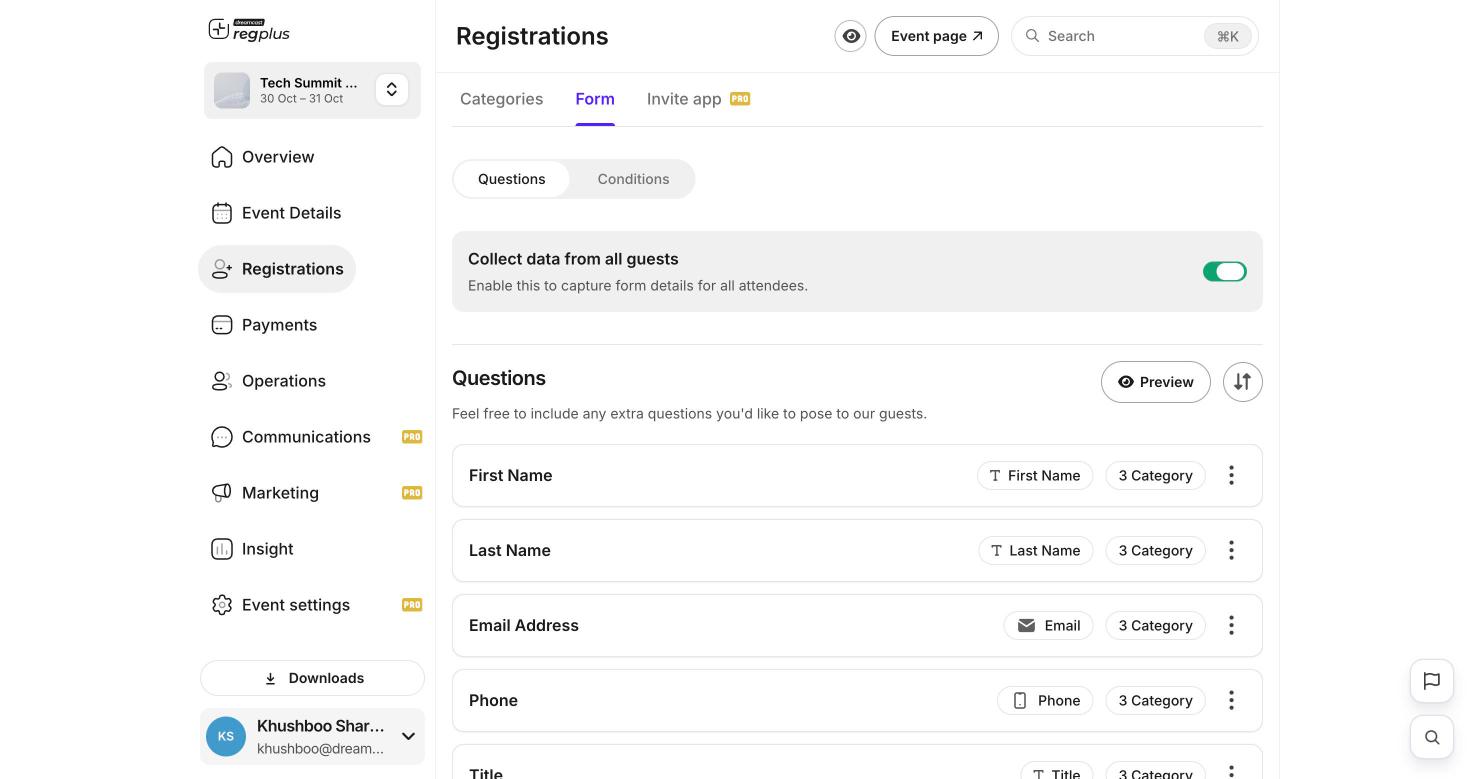Open the flag feedback floating button
Viewport: 1470px width, 779px height.
pyautogui.click(x=1432, y=681)
